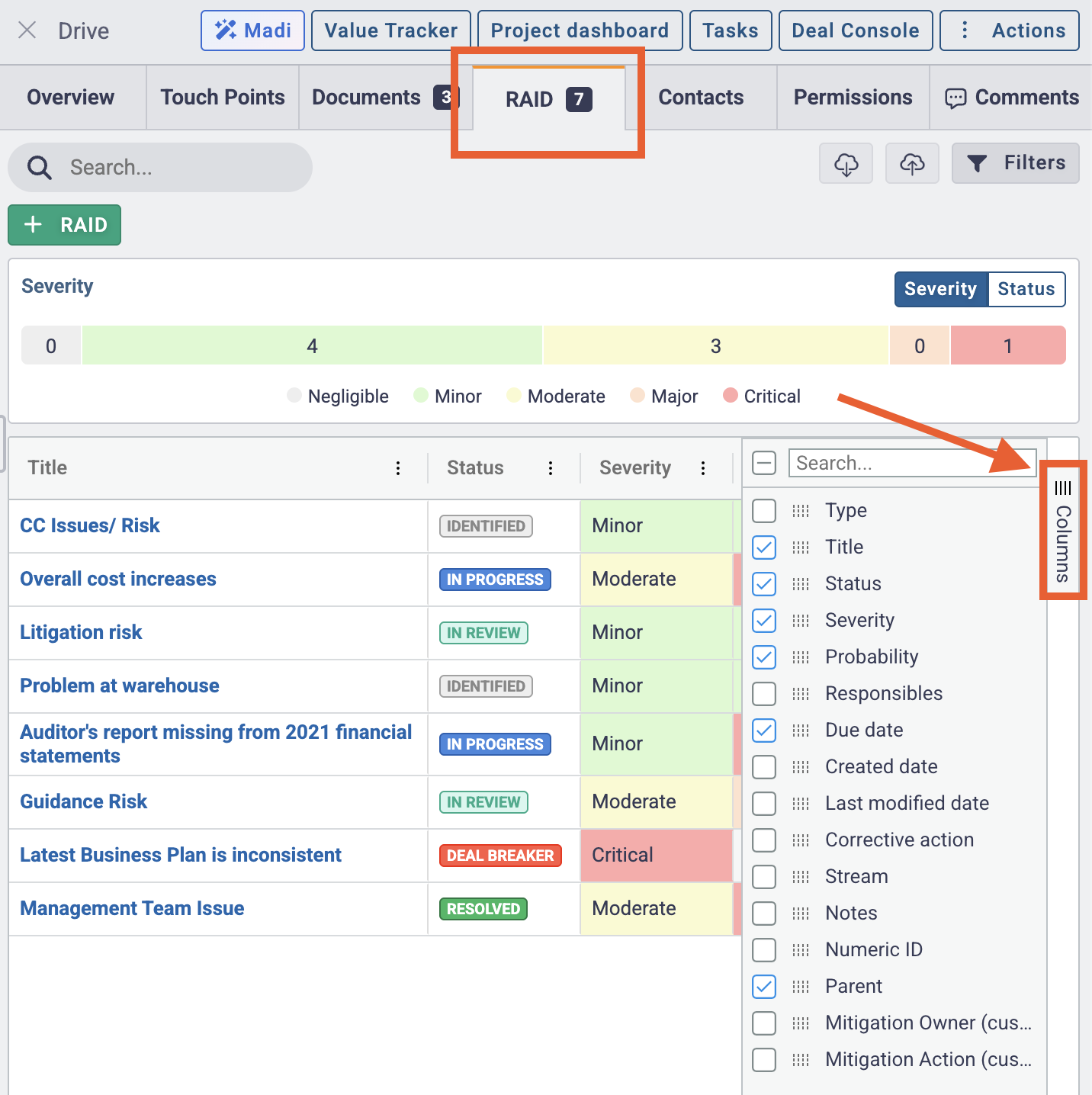Viewport: 1092px width, 1095px height.
Task: Open the Filters panel
Action: pyautogui.click(x=1016, y=163)
